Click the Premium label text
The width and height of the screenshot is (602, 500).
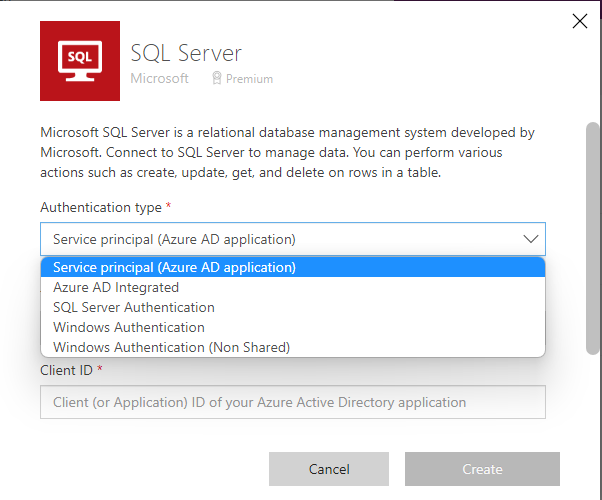coord(249,79)
